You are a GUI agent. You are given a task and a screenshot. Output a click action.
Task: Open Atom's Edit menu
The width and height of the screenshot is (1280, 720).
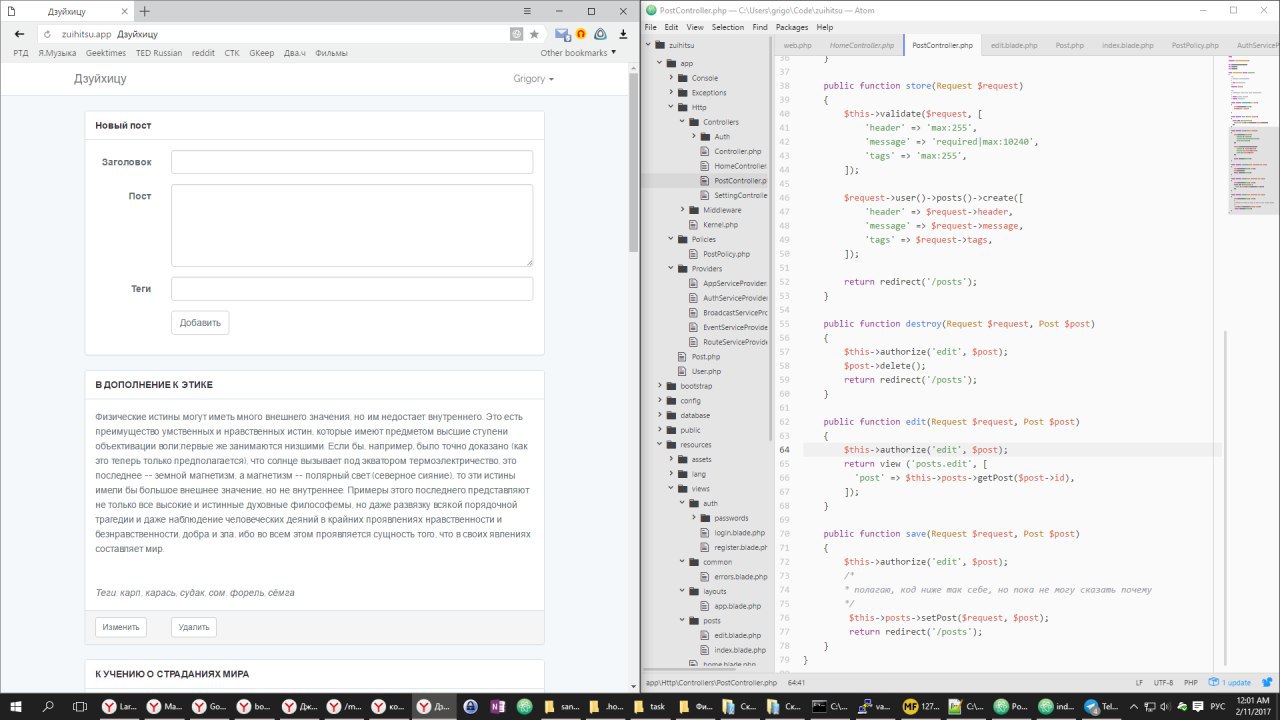pyautogui.click(x=671, y=27)
